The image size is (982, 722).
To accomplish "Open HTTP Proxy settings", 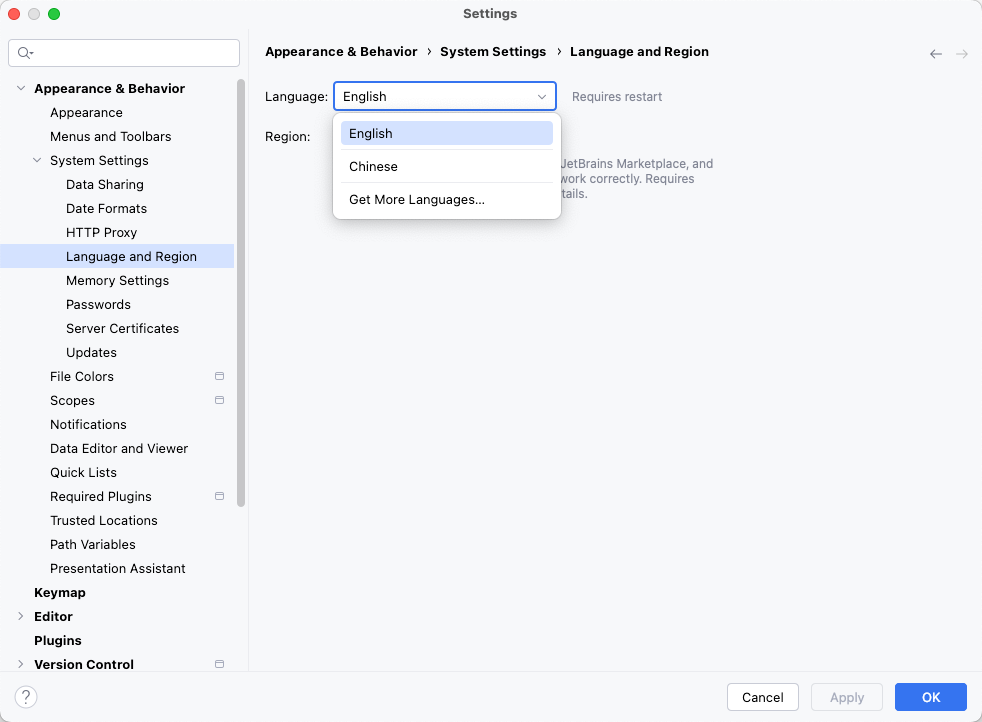I will 101,232.
